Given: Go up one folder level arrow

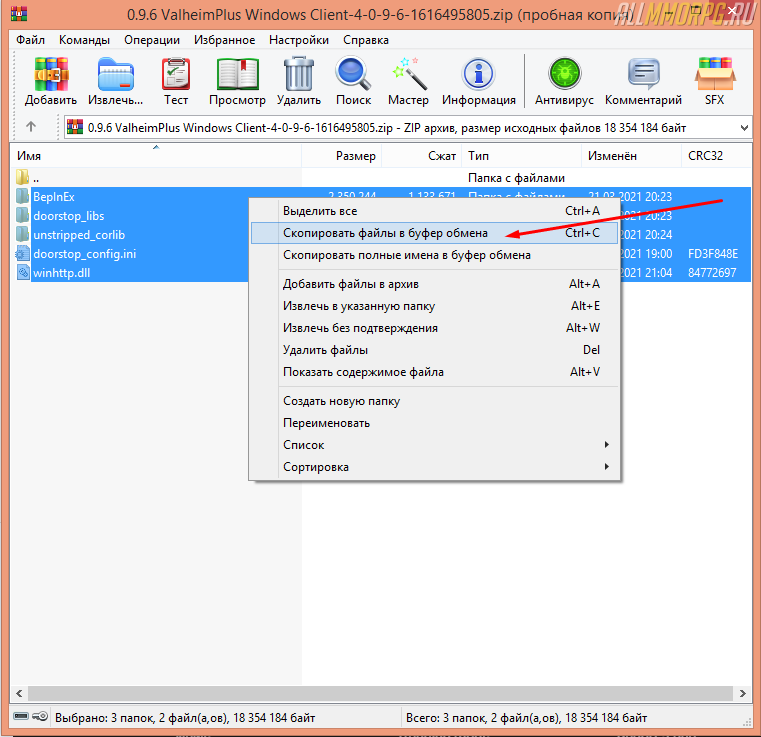Looking at the screenshot, I should tap(31, 127).
